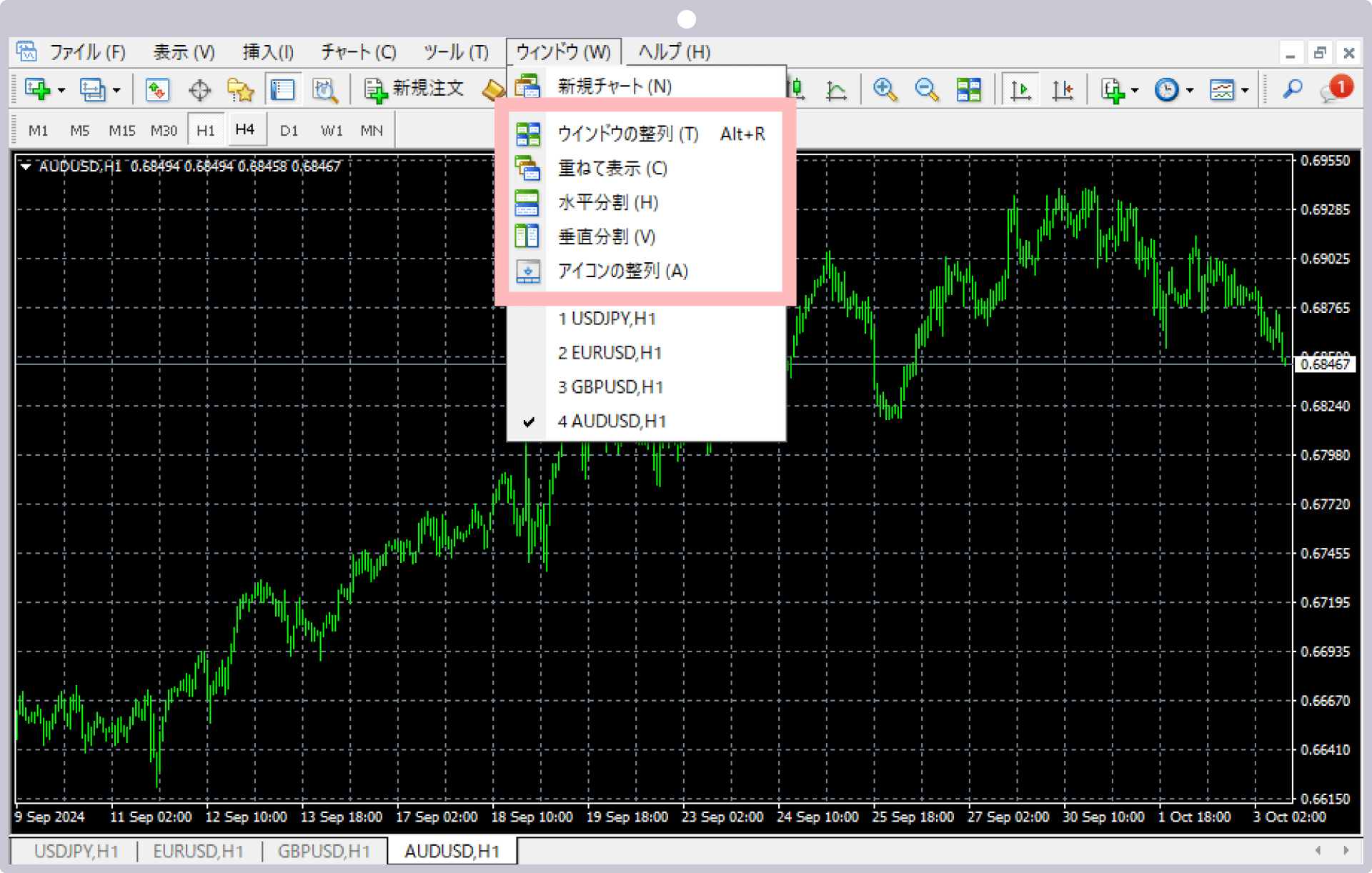Toggle the chart shift button
Image resolution: width=1372 pixels, height=873 pixels.
point(1063,90)
